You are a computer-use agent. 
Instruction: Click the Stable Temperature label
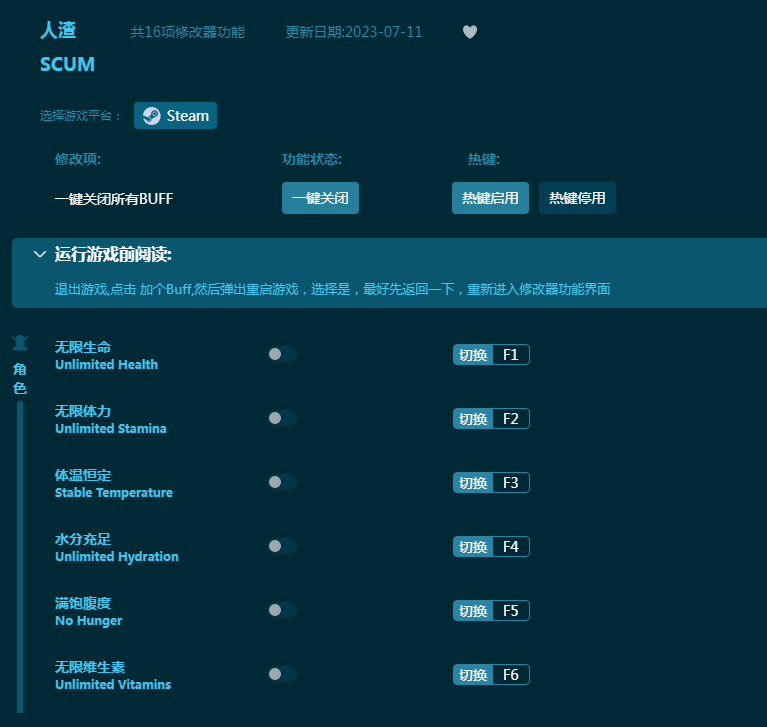point(113,493)
